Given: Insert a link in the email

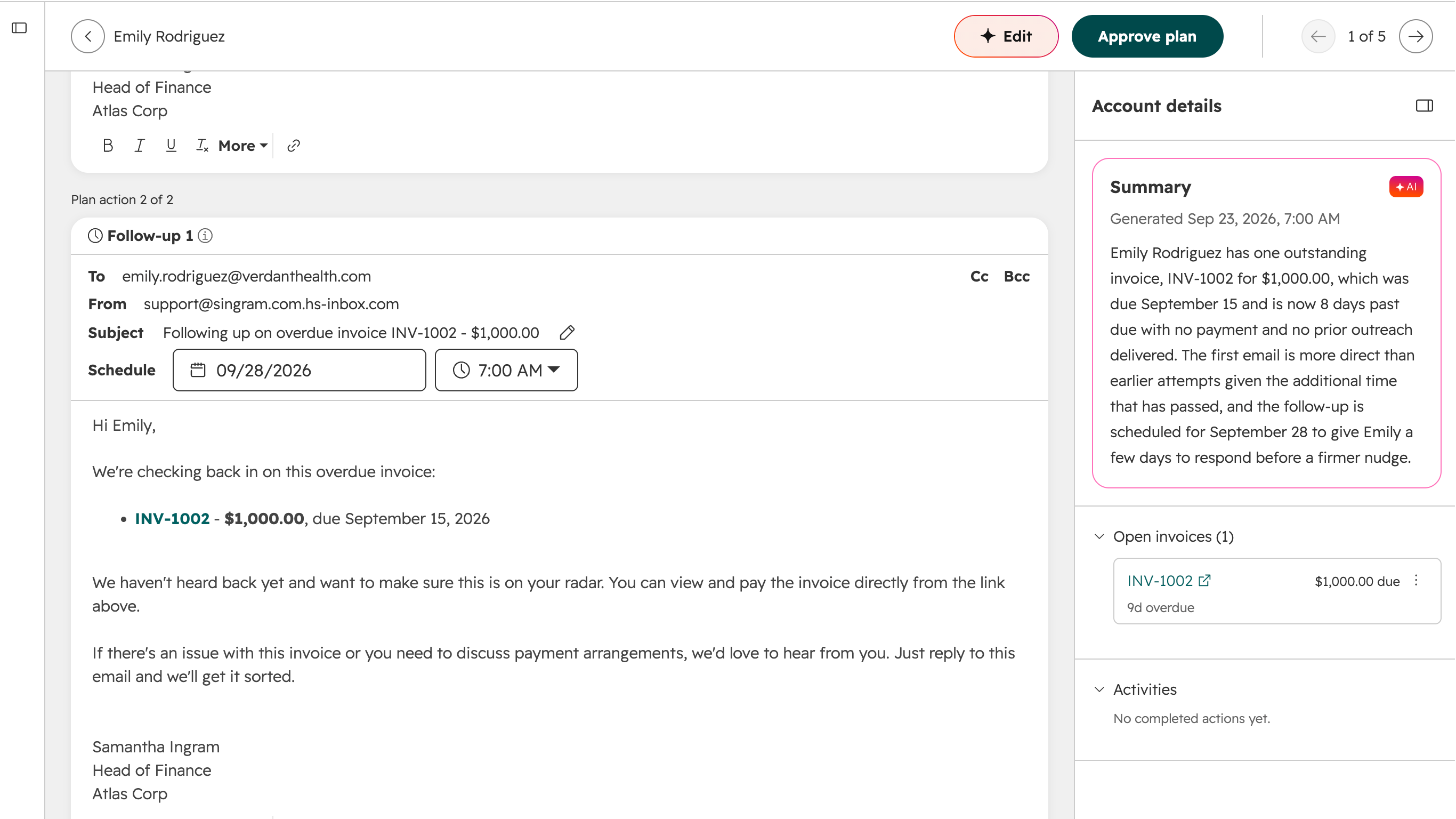Looking at the screenshot, I should pyautogui.click(x=293, y=146).
